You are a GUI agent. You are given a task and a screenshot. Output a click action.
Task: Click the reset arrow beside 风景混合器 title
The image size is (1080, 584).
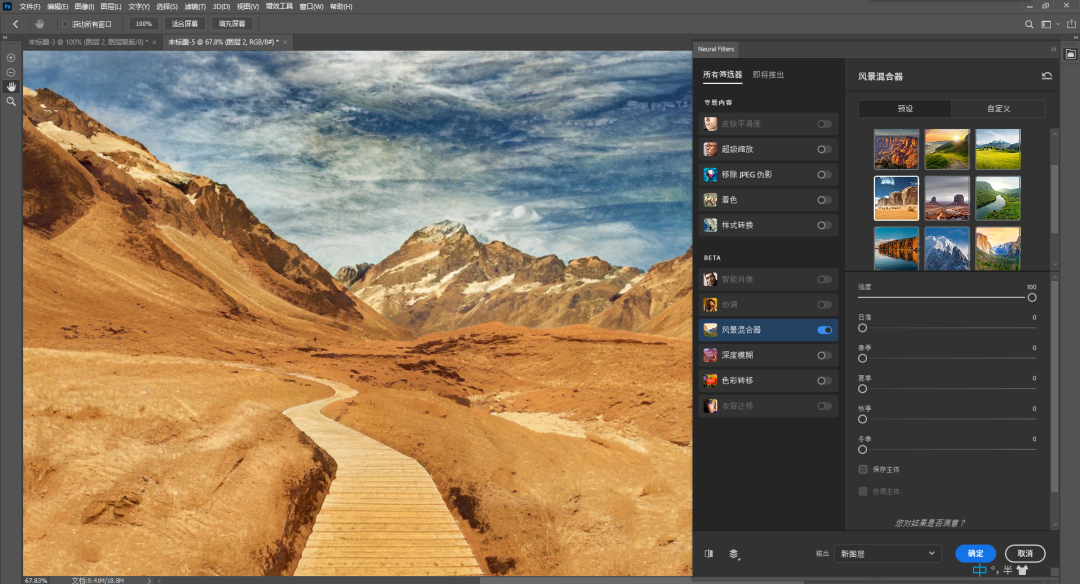[1046, 76]
